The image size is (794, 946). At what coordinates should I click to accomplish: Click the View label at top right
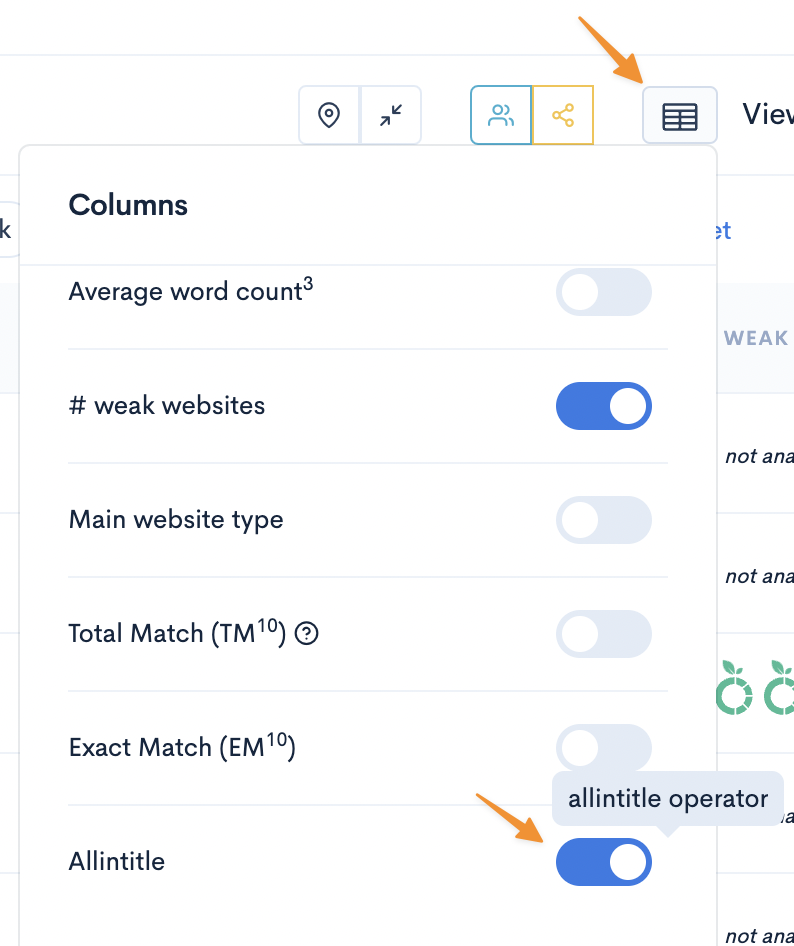768,114
